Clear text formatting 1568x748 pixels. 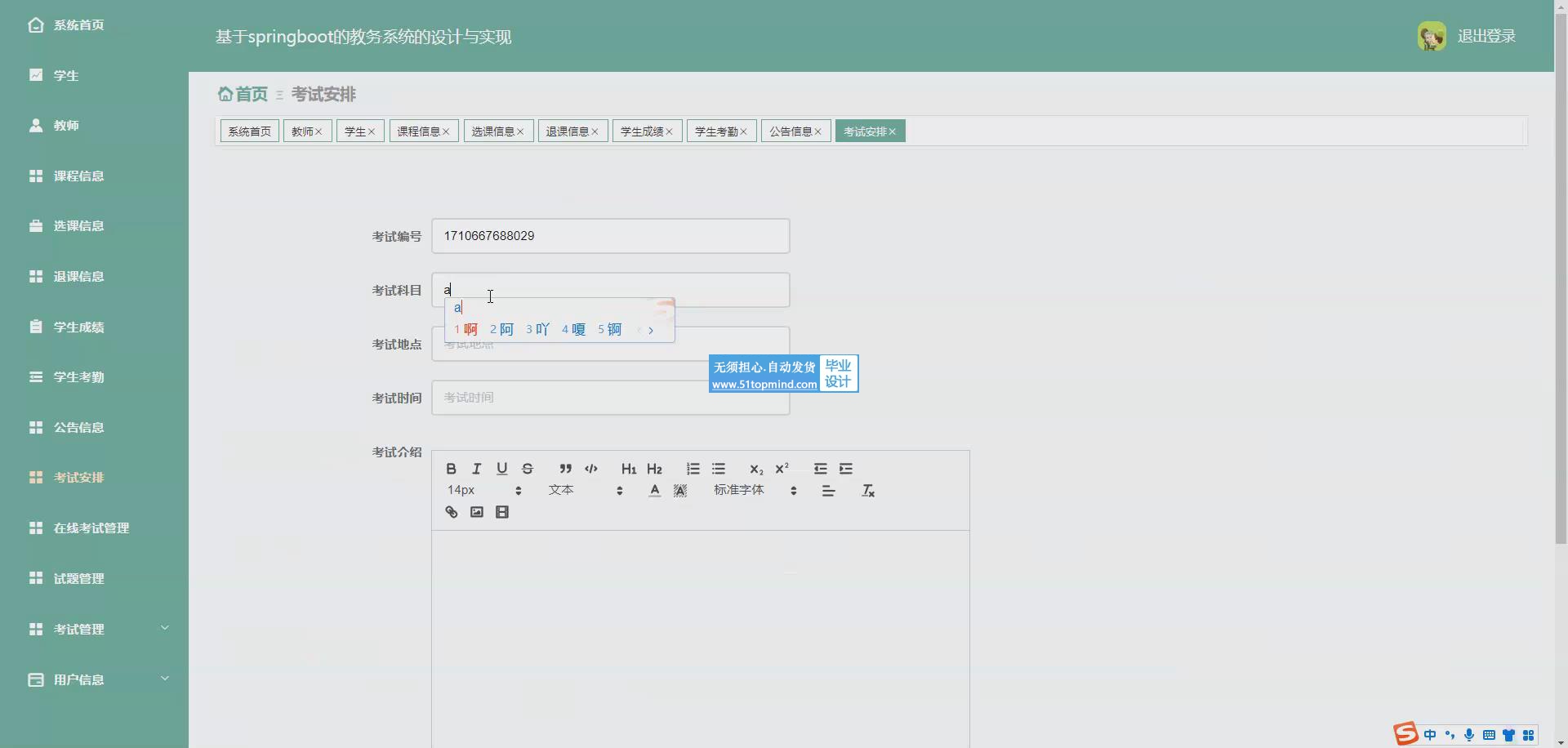(867, 491)
